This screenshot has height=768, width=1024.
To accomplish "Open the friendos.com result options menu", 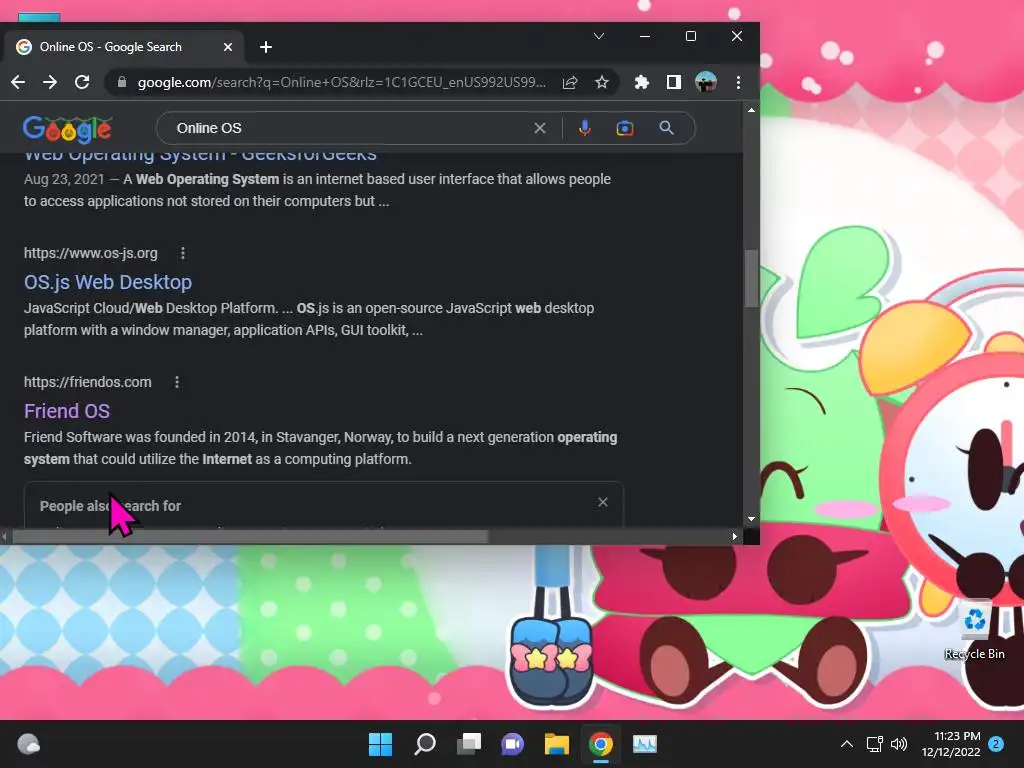I will [x=177, y=382].
